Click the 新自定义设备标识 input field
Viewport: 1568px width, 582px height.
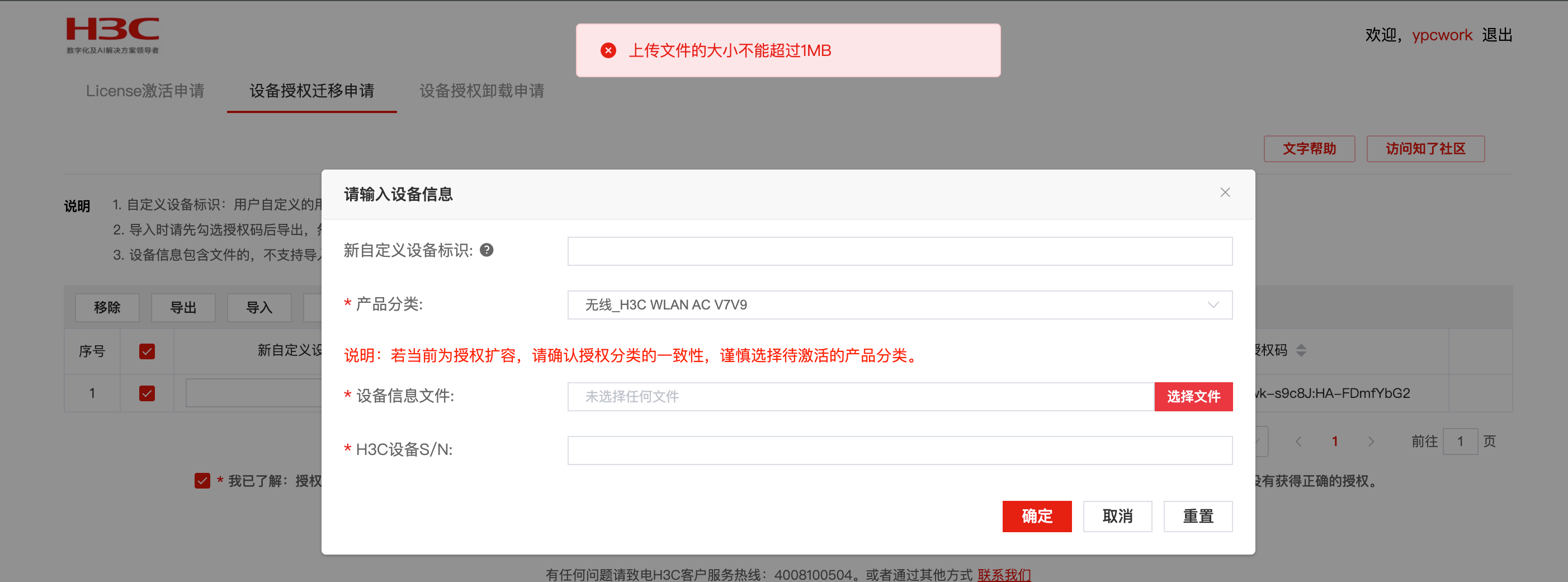tap(900, 251)
